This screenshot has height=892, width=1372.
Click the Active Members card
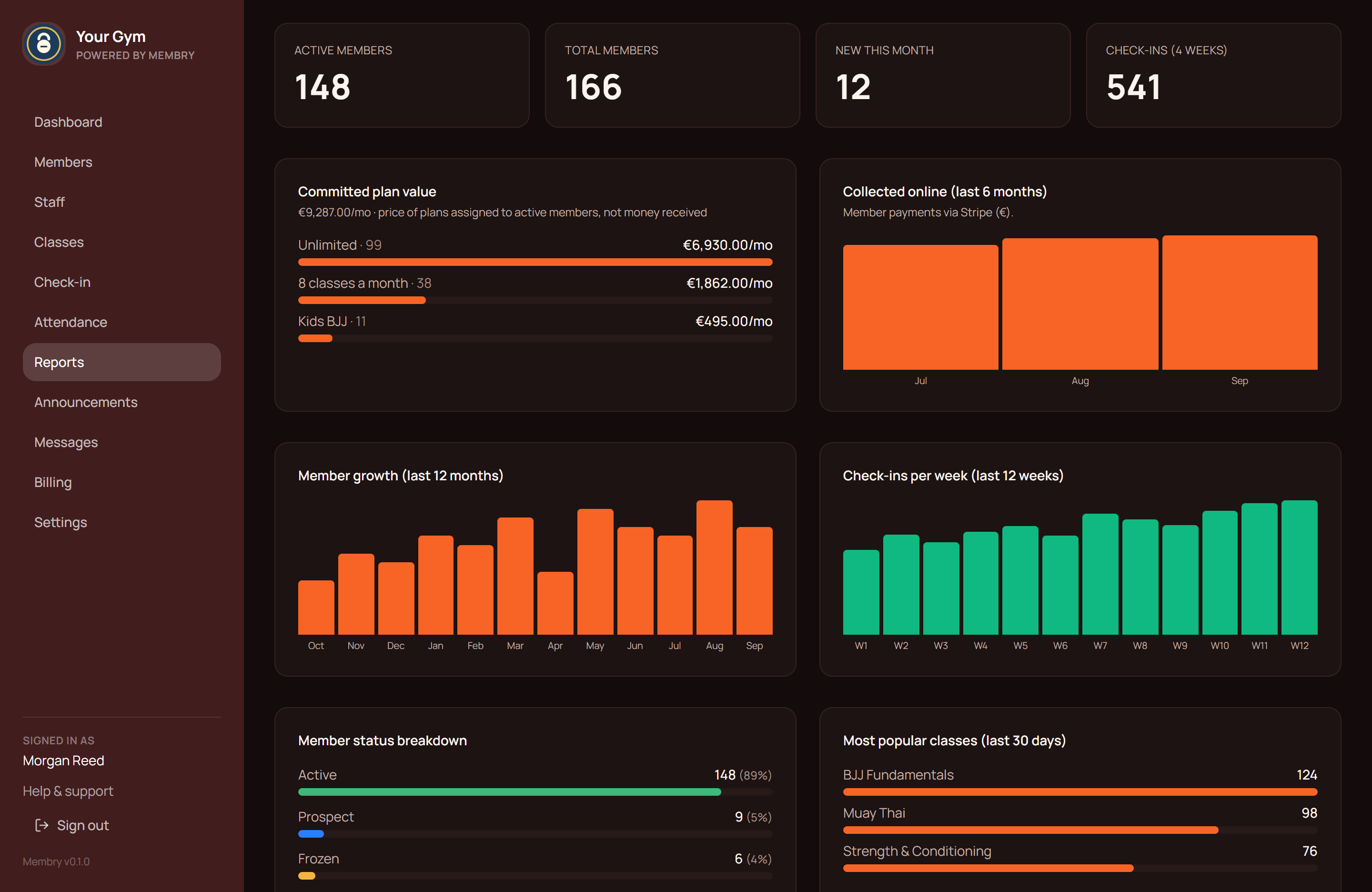[x=402, y=75]
